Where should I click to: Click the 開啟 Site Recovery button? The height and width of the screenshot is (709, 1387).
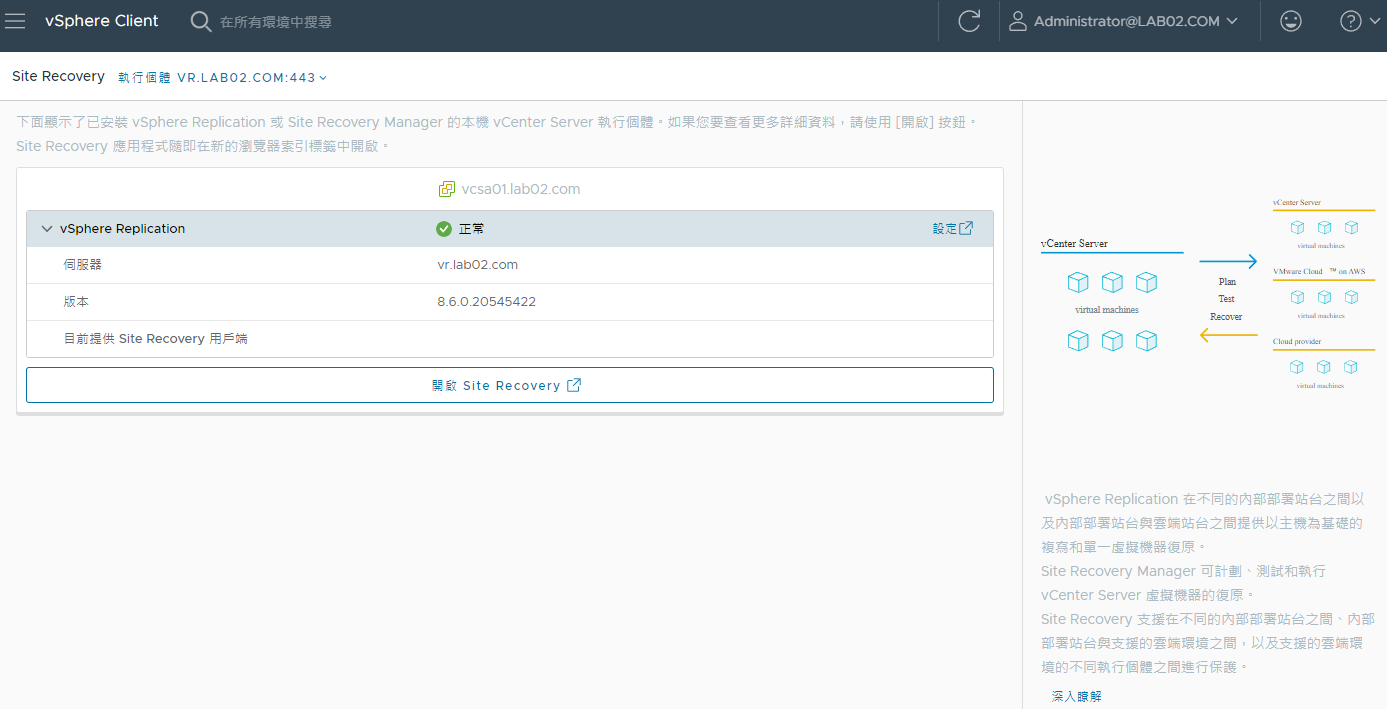(510, 385)
